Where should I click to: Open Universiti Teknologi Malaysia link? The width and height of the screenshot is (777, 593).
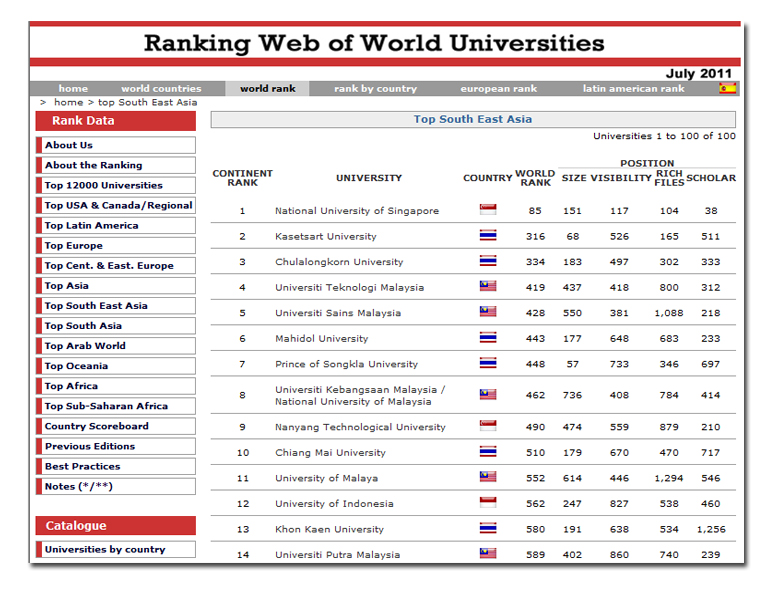tap(349, 287)
